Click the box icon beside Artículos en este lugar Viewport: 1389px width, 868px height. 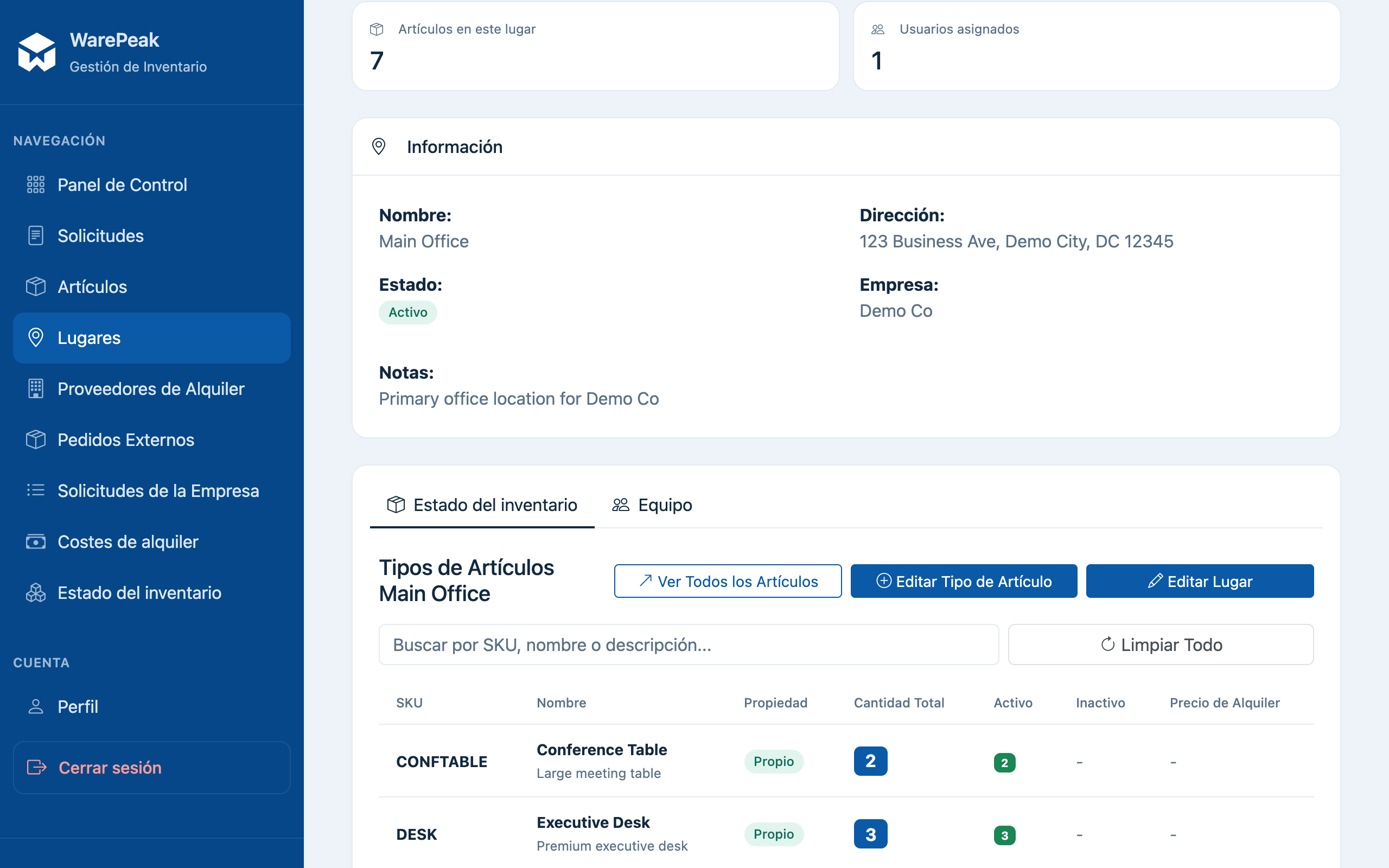[x=377, y=29]
